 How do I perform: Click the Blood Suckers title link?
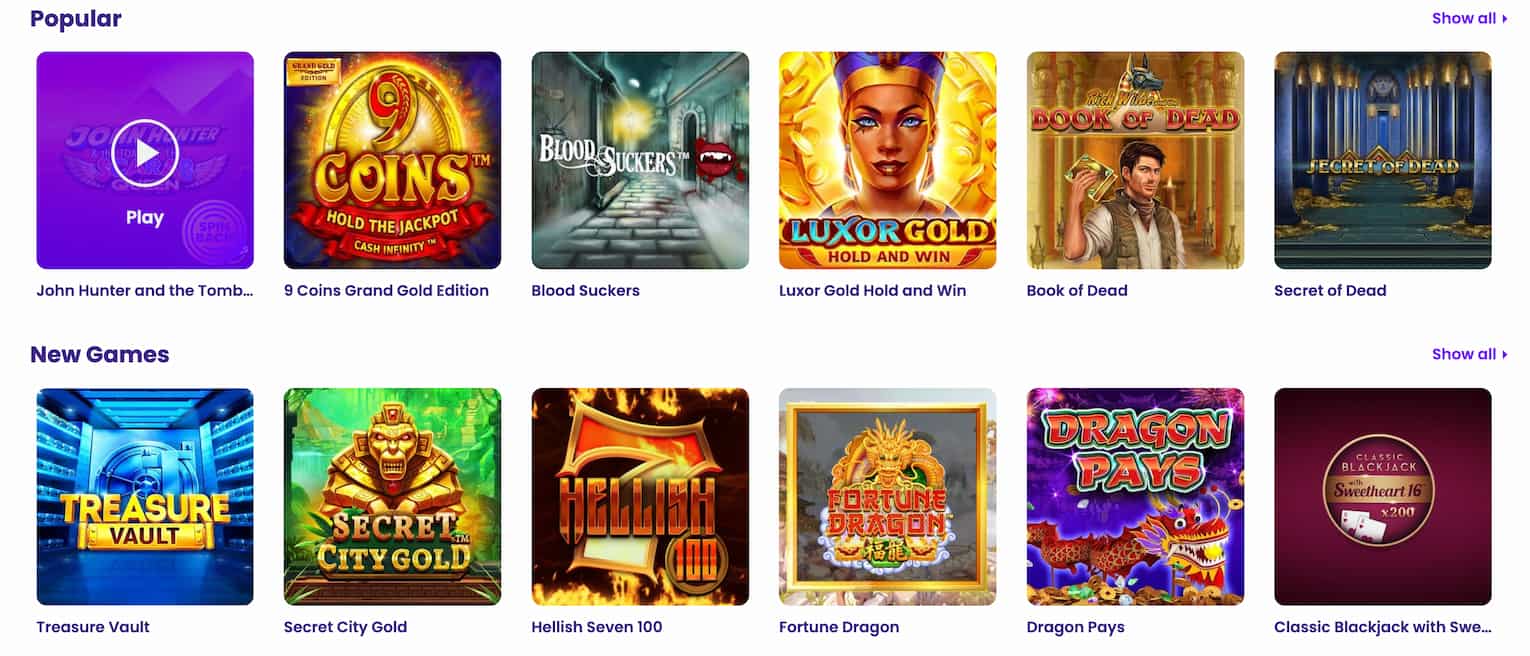coord(585,291)
